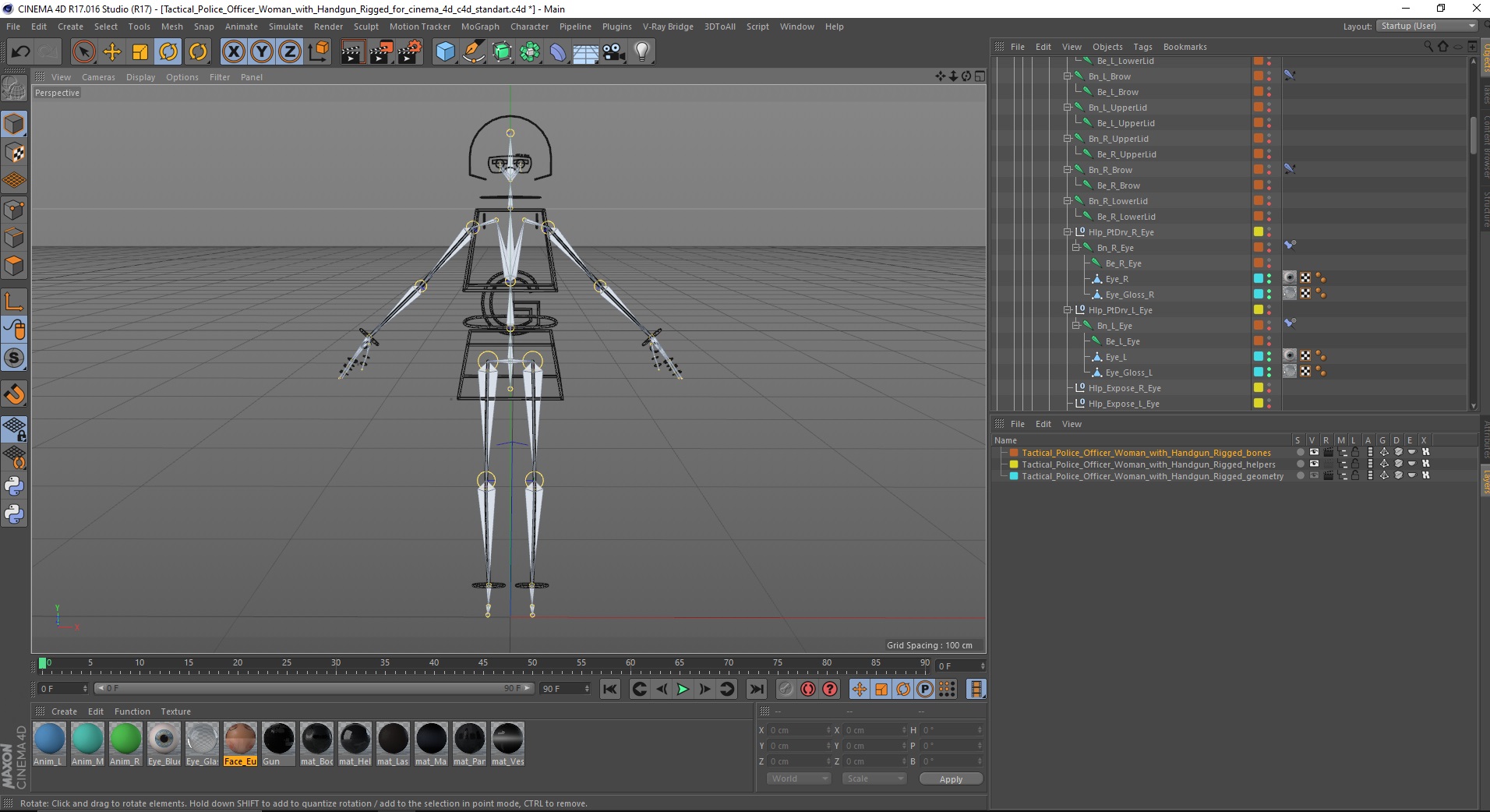
Task: Open the green Subdivision Surface generator icon
Action: 502,52
